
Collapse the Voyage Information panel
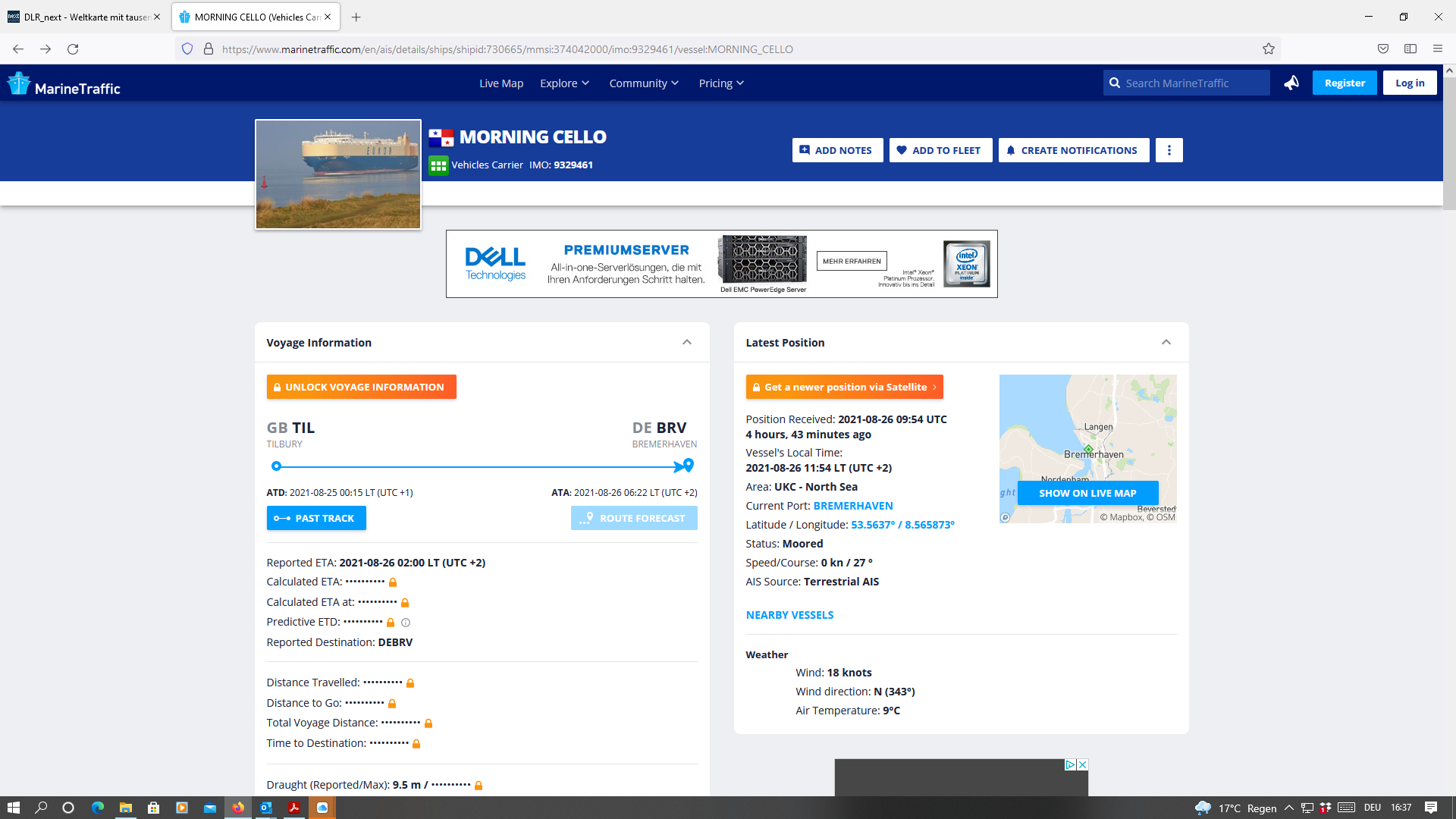coord(687,342)
